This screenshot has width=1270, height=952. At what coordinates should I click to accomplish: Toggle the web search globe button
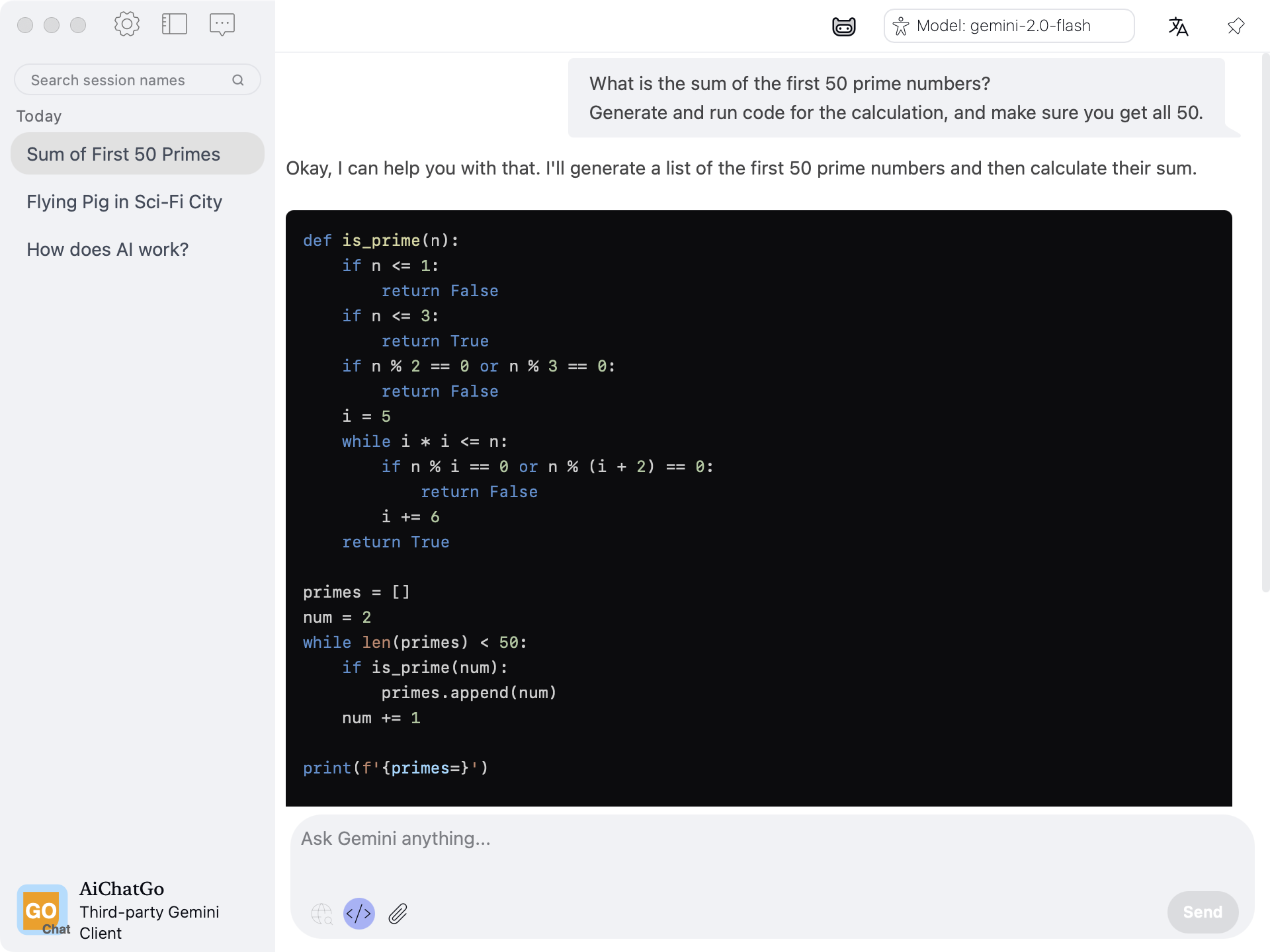[321, 914]
